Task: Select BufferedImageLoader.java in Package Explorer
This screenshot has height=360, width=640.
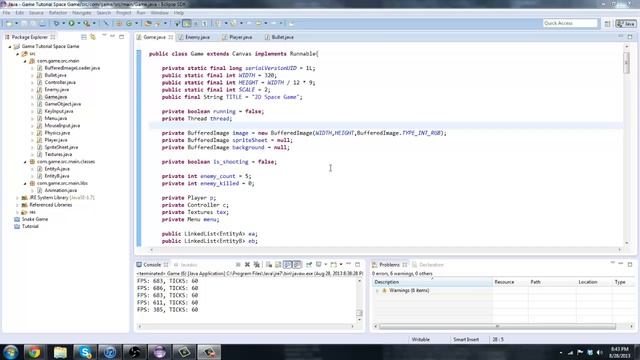Action: click(72, 68)
